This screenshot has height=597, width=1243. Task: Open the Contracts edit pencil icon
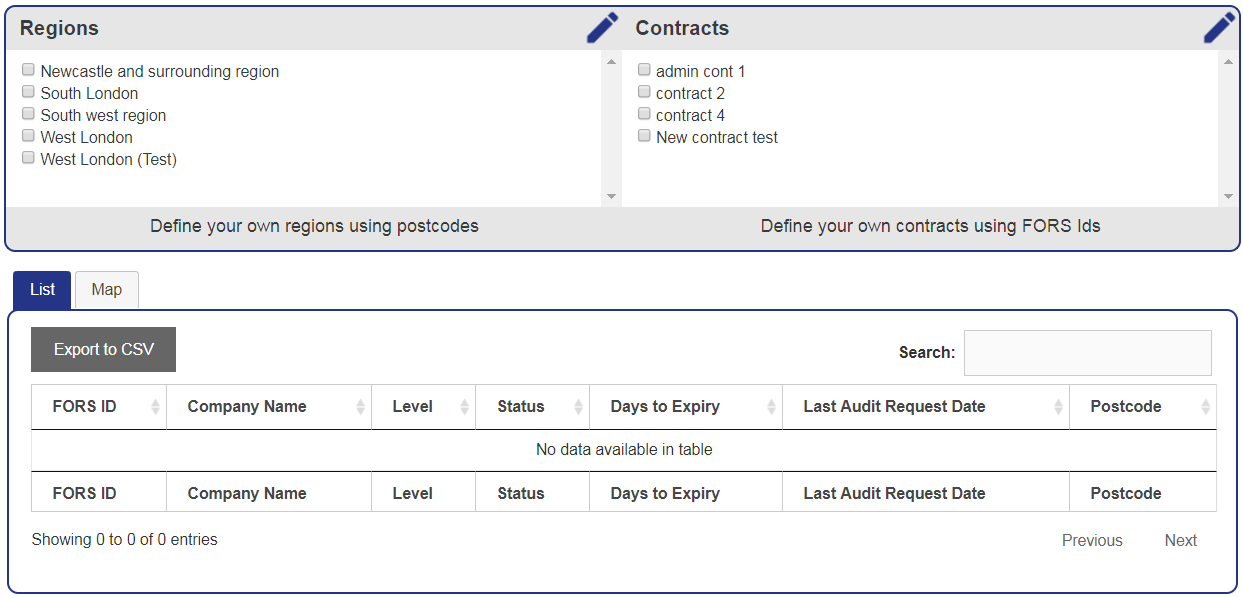click(x=1219, y=28)
